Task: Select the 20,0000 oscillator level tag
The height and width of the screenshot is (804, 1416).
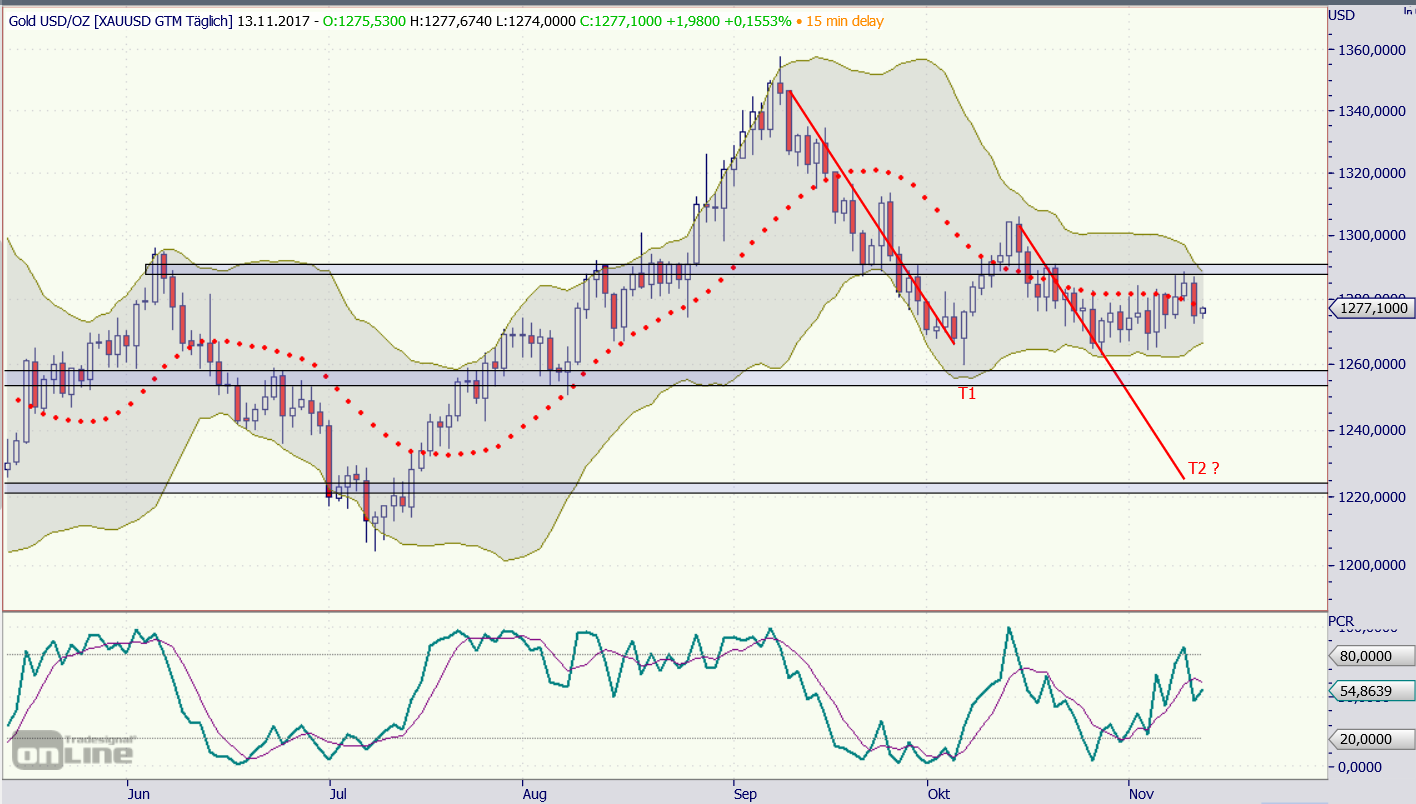Action: tap(1372, 739)
